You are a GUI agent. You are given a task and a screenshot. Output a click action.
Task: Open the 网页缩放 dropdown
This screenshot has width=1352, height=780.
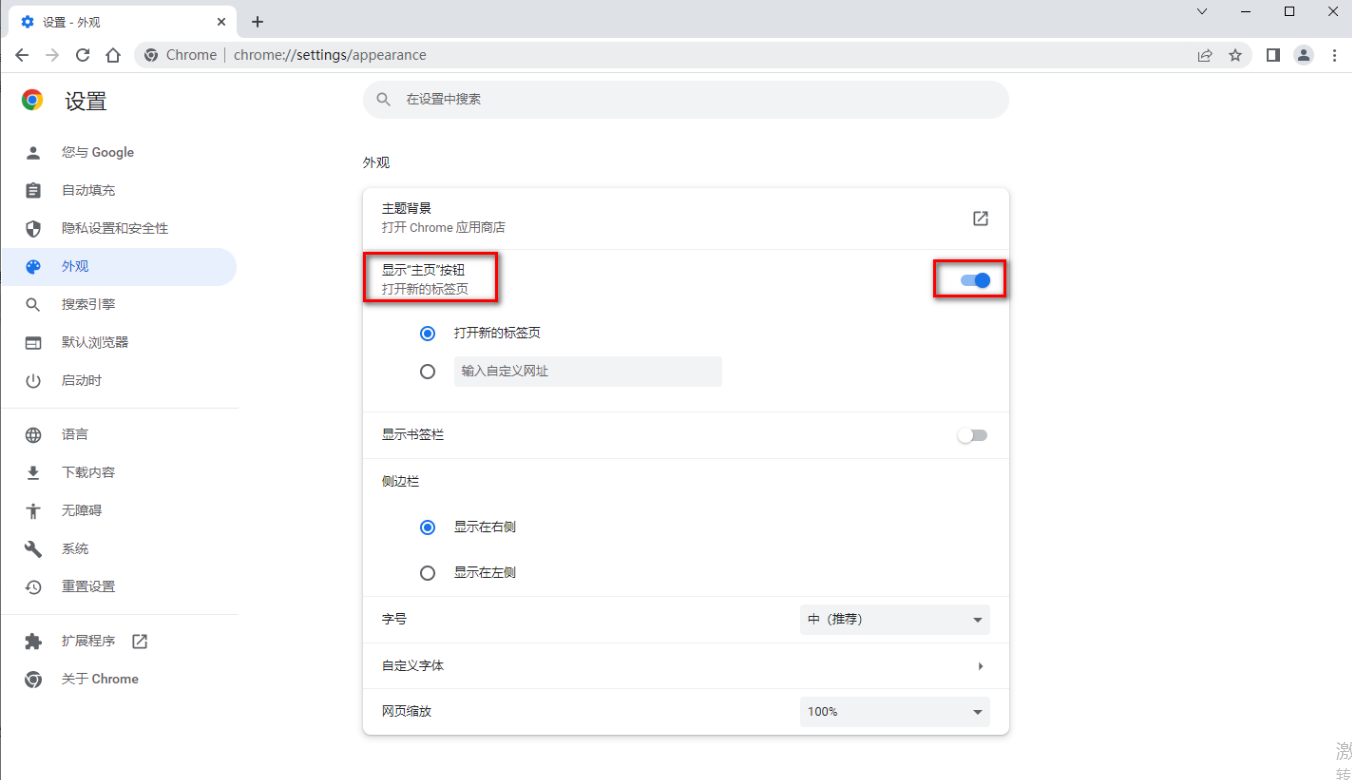[x=895, y=711]
